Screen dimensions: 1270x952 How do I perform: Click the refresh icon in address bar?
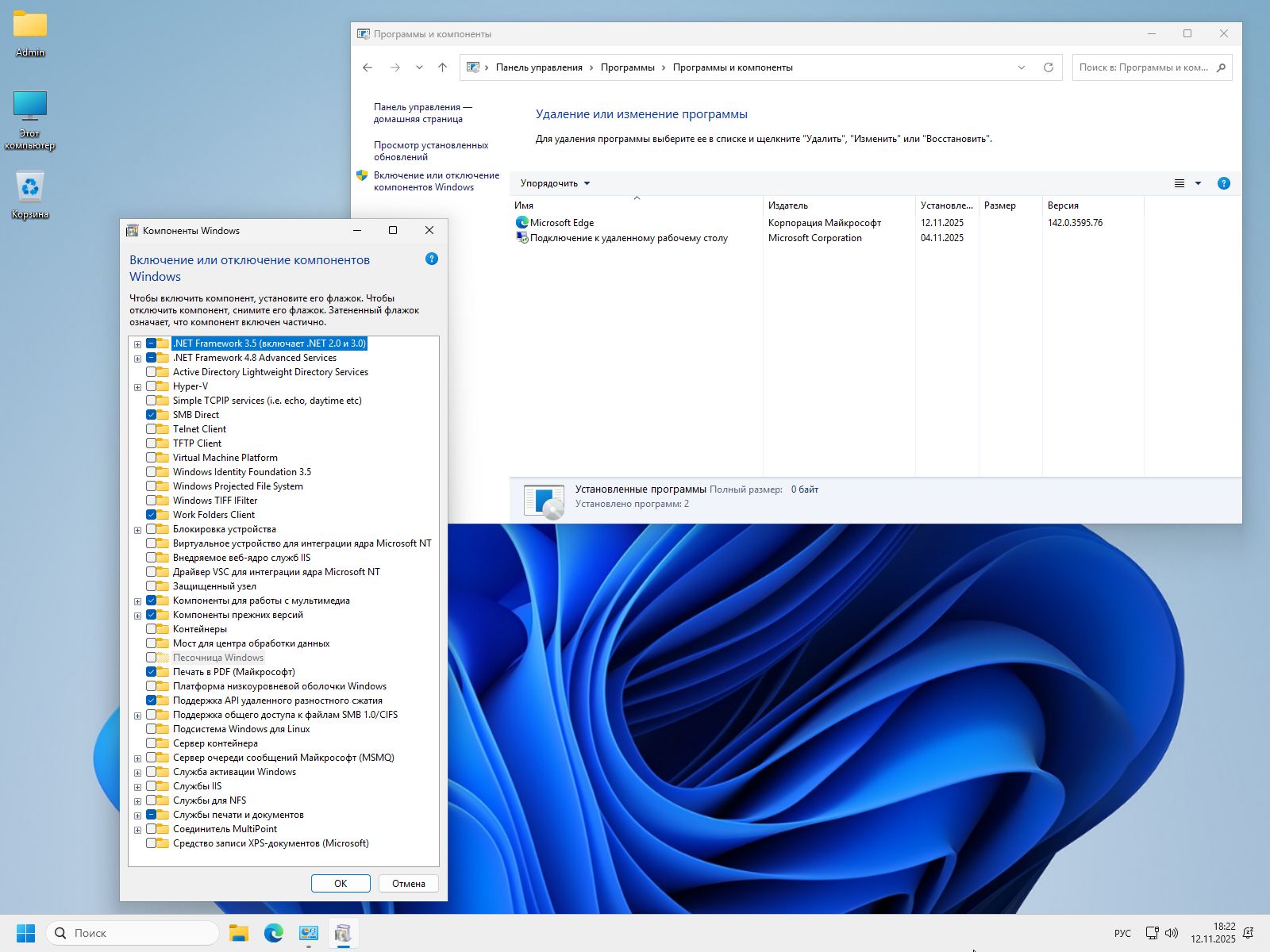tap(1048, 67)
